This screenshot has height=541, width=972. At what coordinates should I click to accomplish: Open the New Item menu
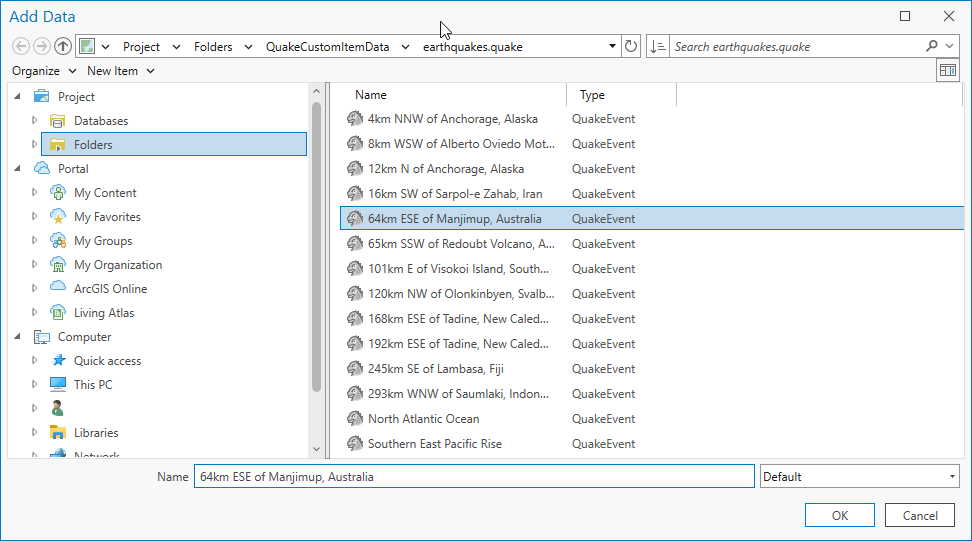click(120, 71)
